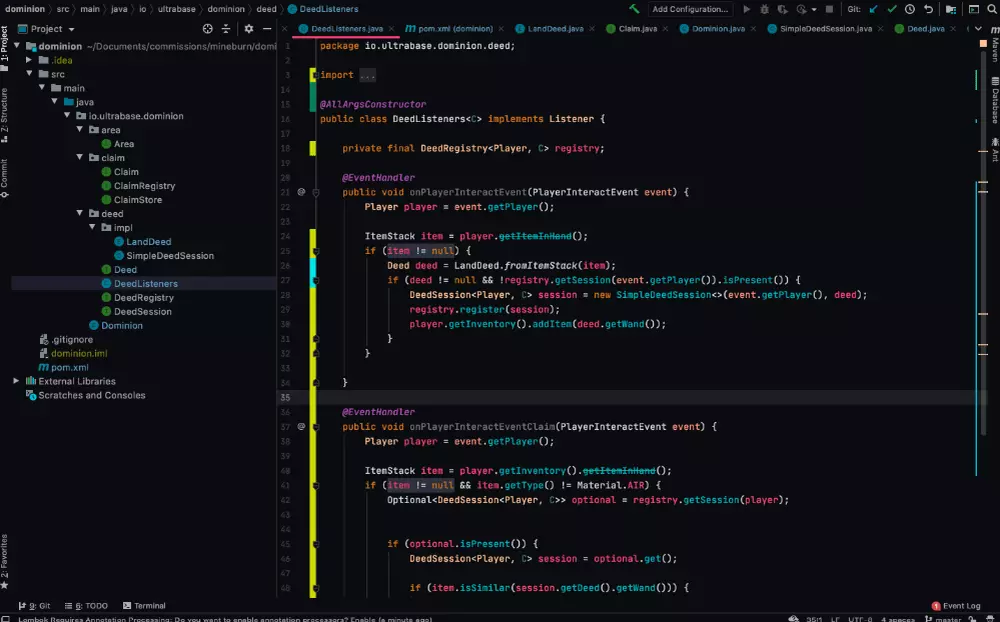Select ClaimStore in the project tree
Viewport: 1000px width, 622px height.
tap(138, 200)
